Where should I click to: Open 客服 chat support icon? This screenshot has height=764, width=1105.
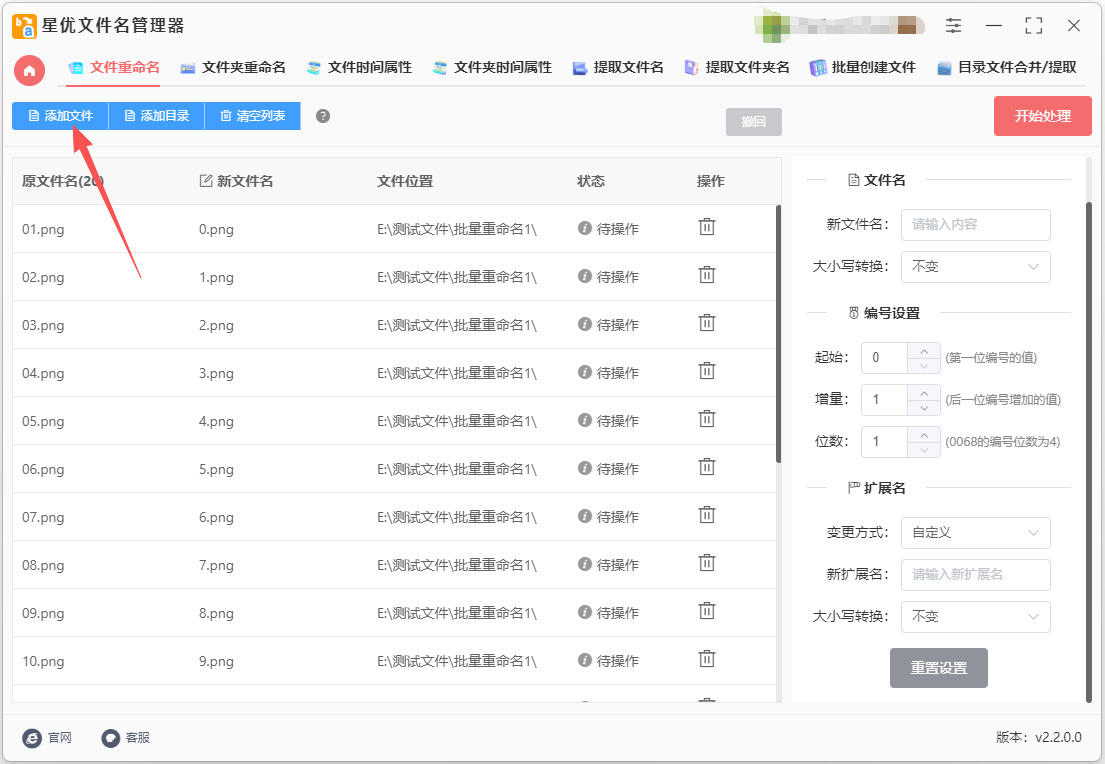pos(111,738)
